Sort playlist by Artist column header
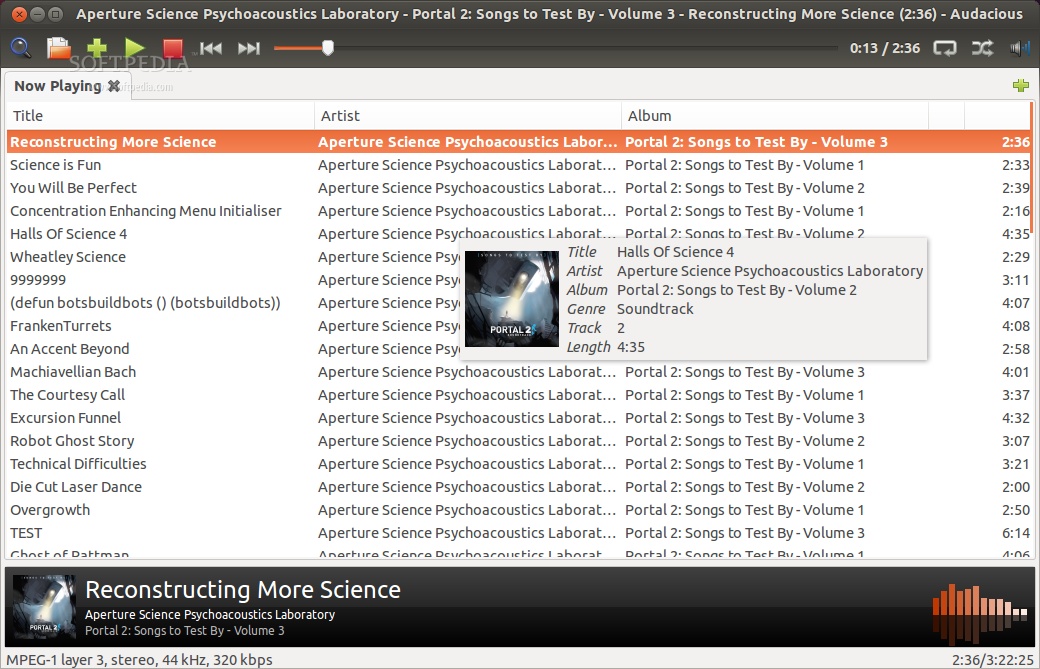 point(467,116)
